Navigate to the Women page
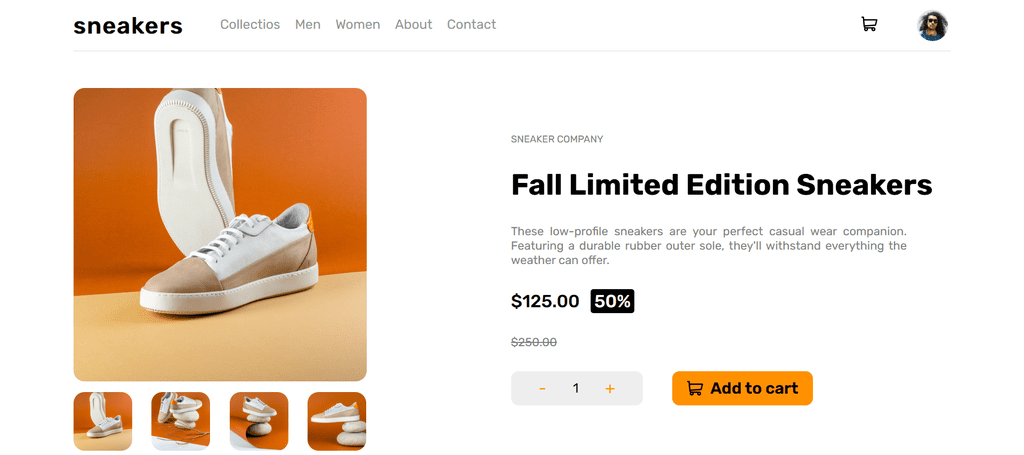1024x455 pixels. [x=358, y=24]
